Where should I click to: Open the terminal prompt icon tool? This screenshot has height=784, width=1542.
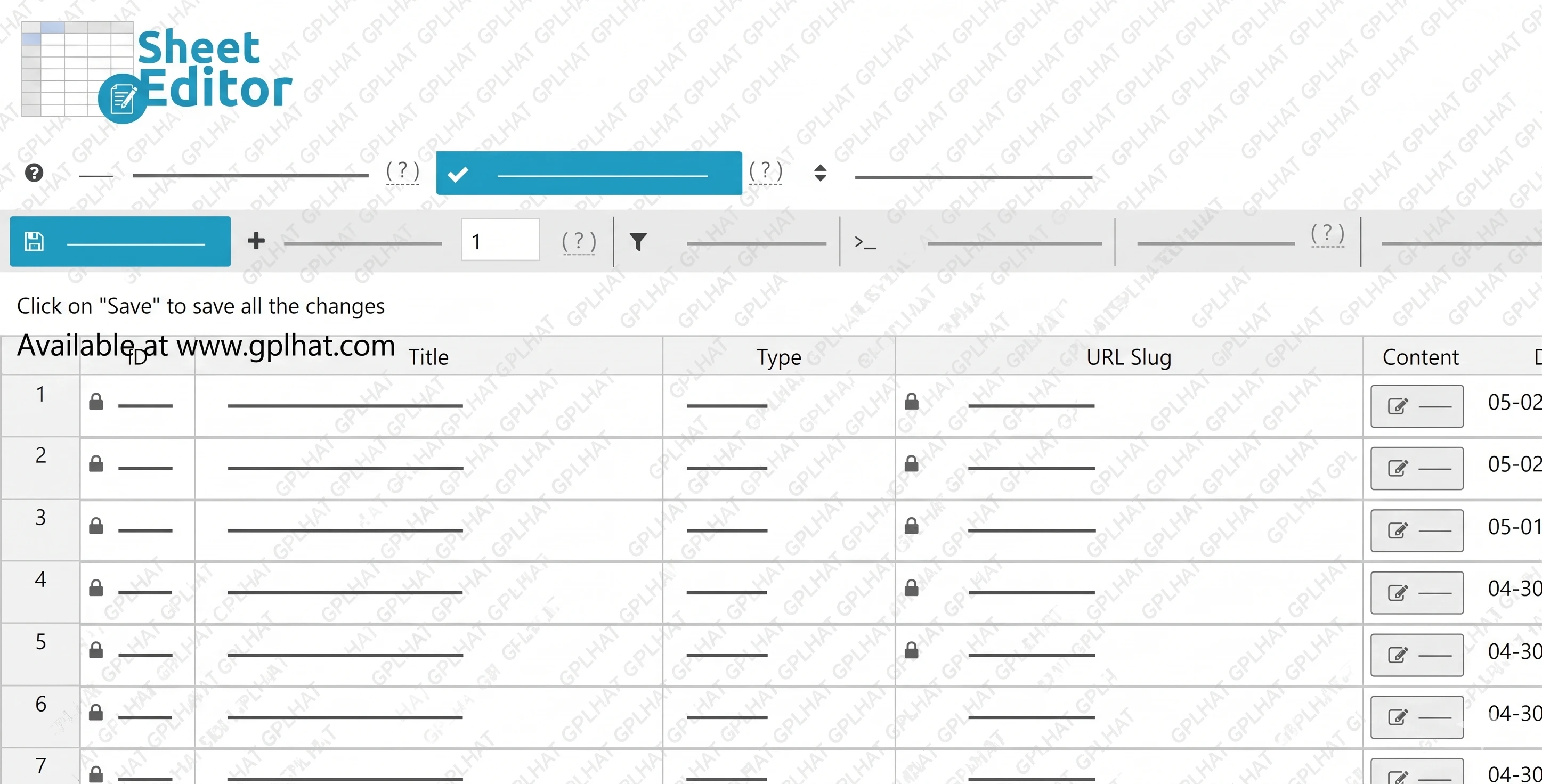[x=866, y=242]
